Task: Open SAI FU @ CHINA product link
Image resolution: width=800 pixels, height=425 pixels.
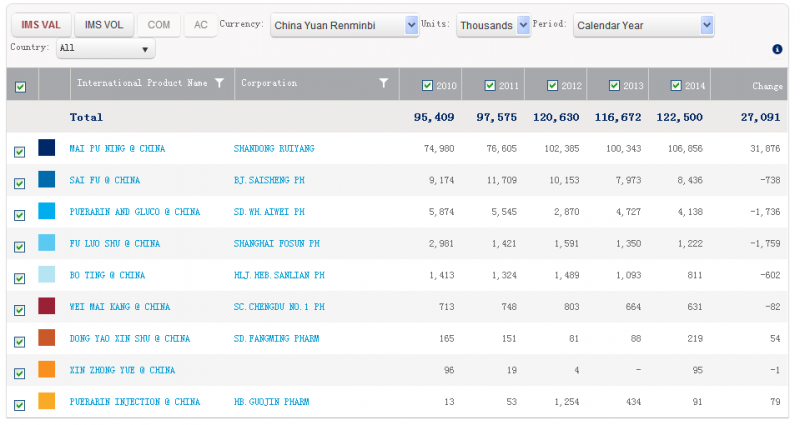Action: [105, 180]
